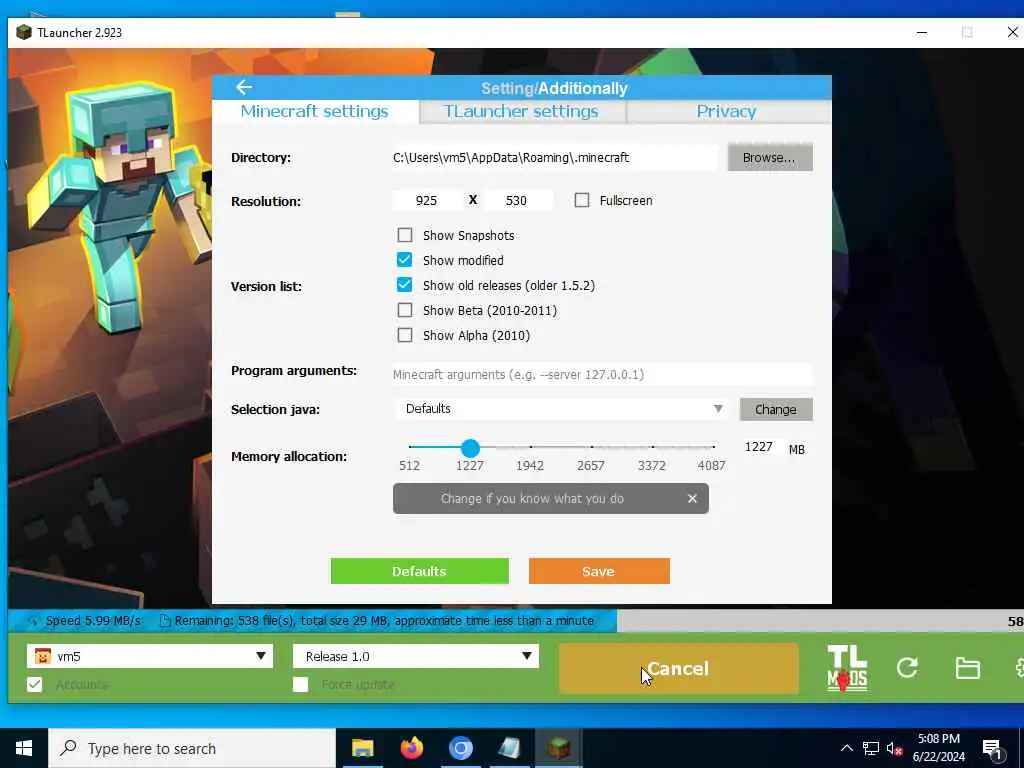The width and height of the screenshot is (1024, 768).
Task: Click the Program arguments field
Action: coord(602,374)
